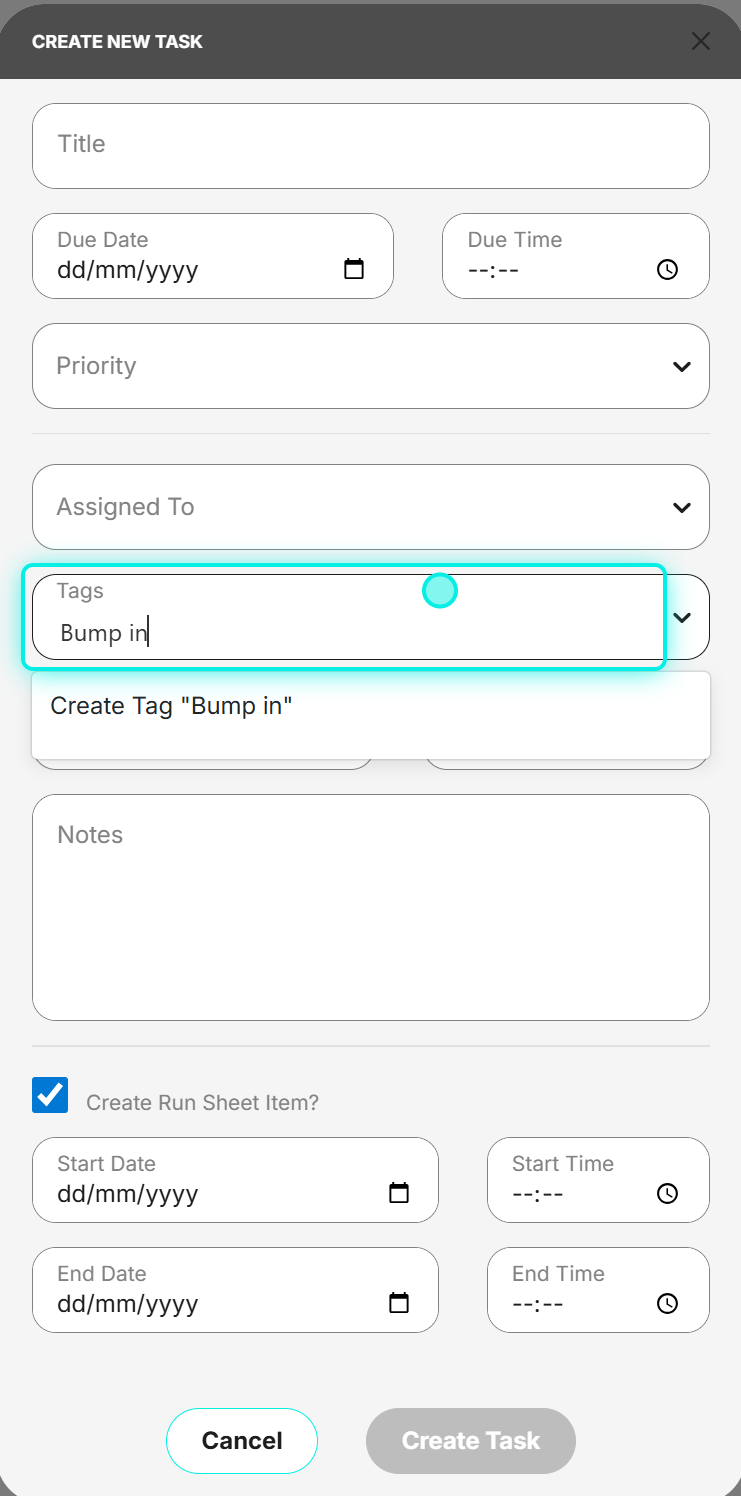741x1496 pixels.
Task: Click the Start Time --:-- field
Action: click(x=598, y=1180)
